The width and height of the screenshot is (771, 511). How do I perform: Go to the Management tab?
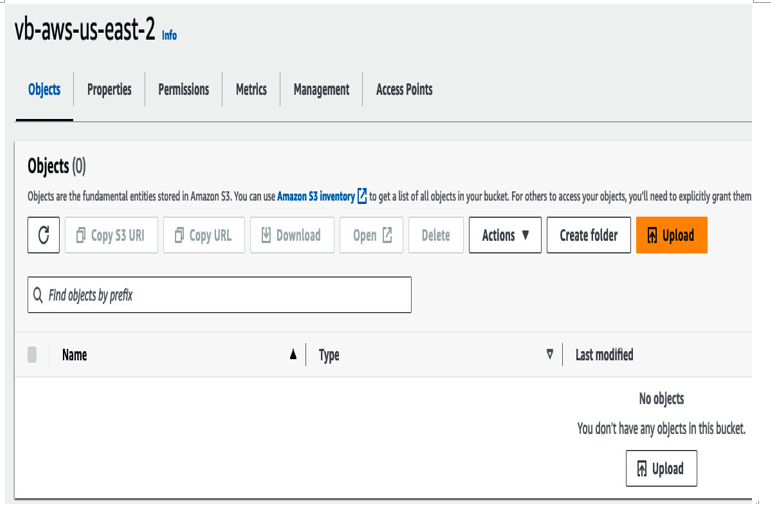321,90
